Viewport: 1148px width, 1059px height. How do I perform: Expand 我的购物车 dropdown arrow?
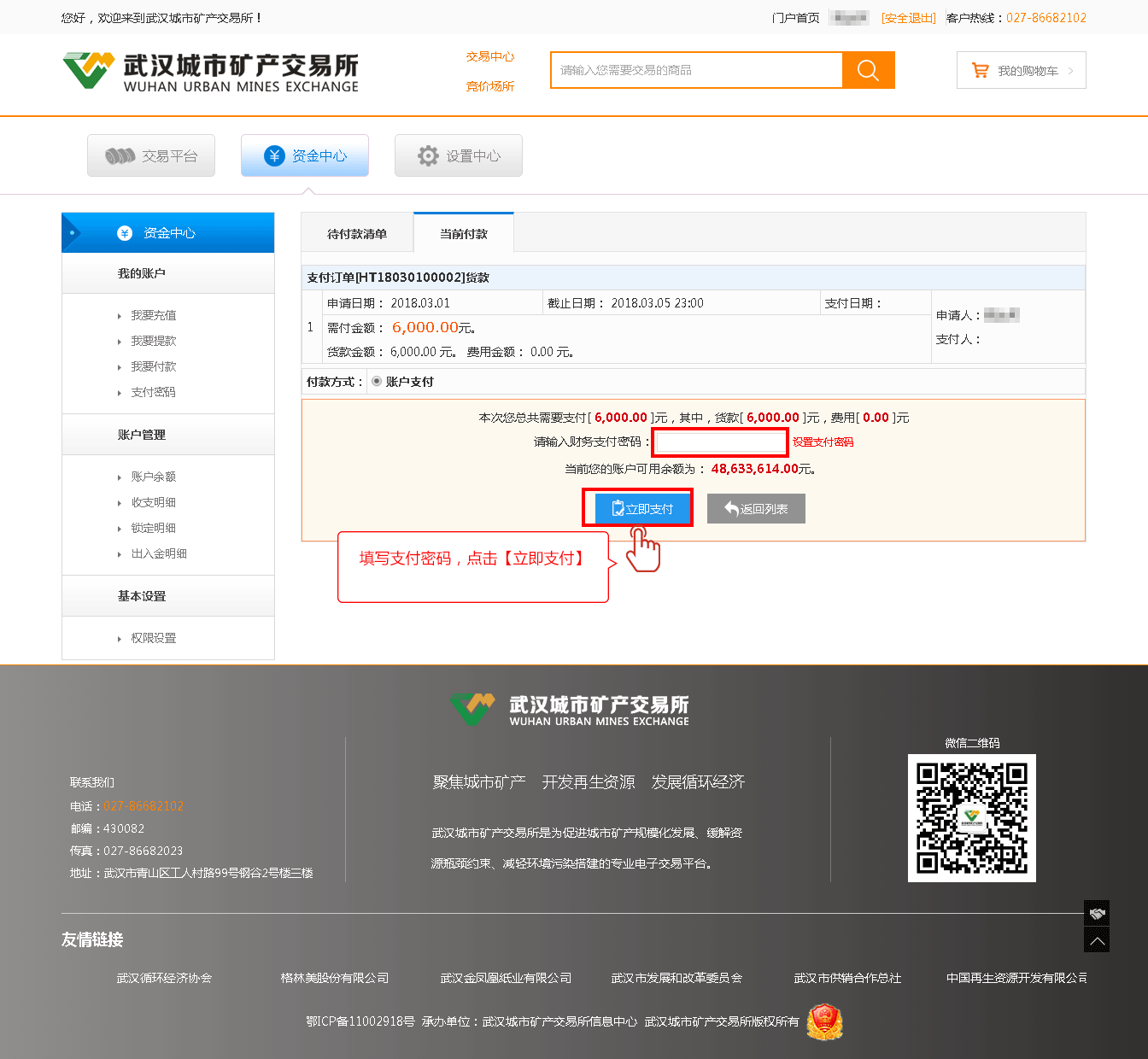(1070, 71)
